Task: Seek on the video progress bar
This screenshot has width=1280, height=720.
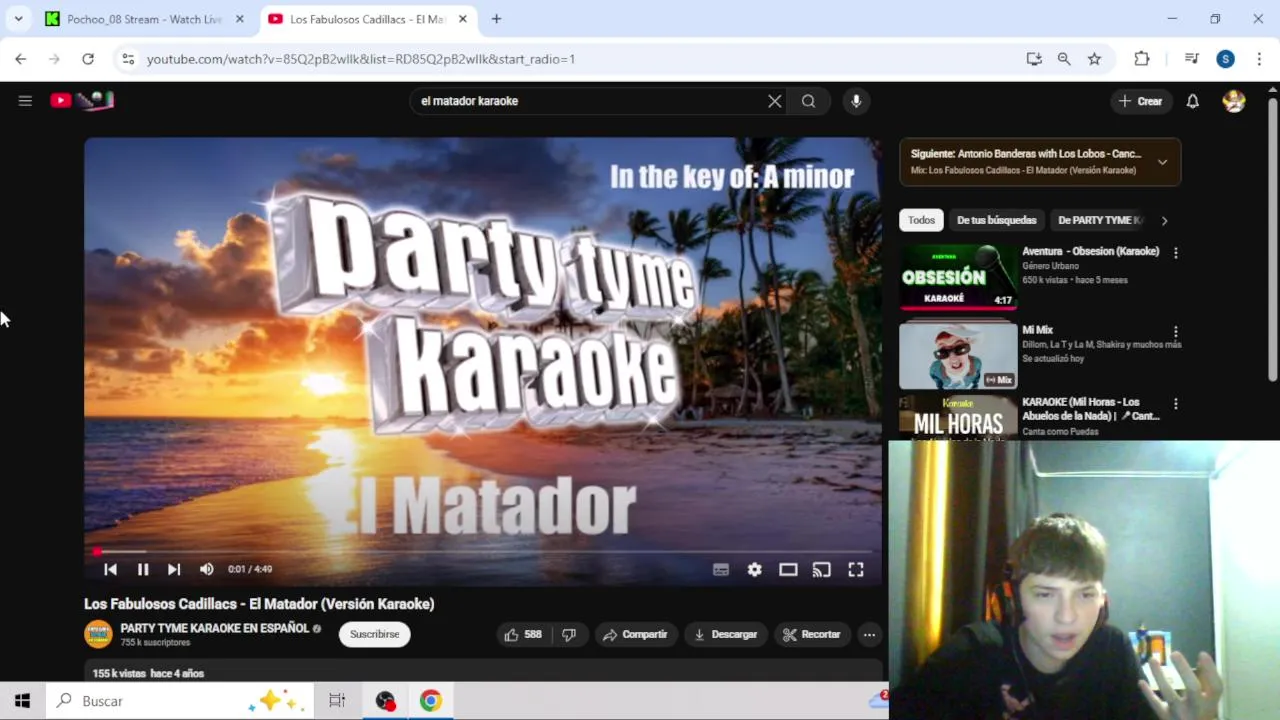Action: pos(483,551)
